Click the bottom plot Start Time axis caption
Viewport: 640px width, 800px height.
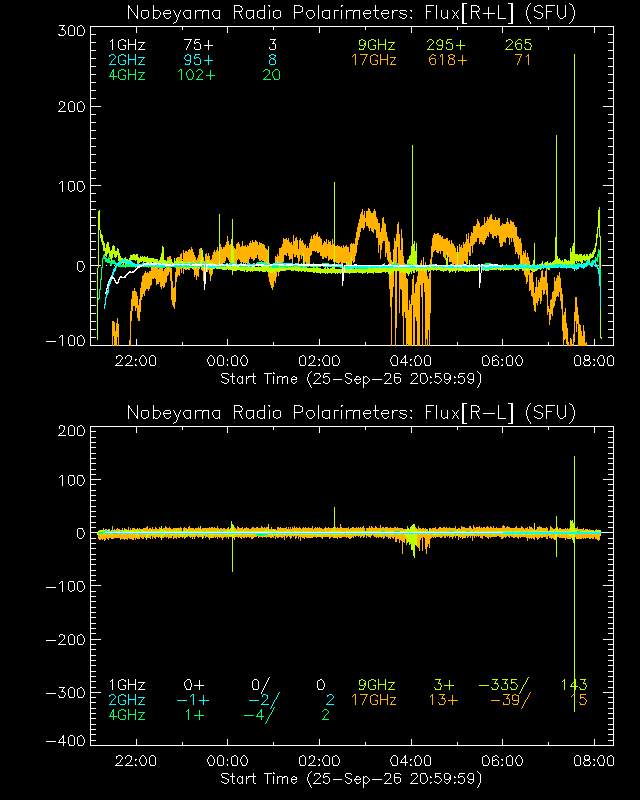[351, 779]
